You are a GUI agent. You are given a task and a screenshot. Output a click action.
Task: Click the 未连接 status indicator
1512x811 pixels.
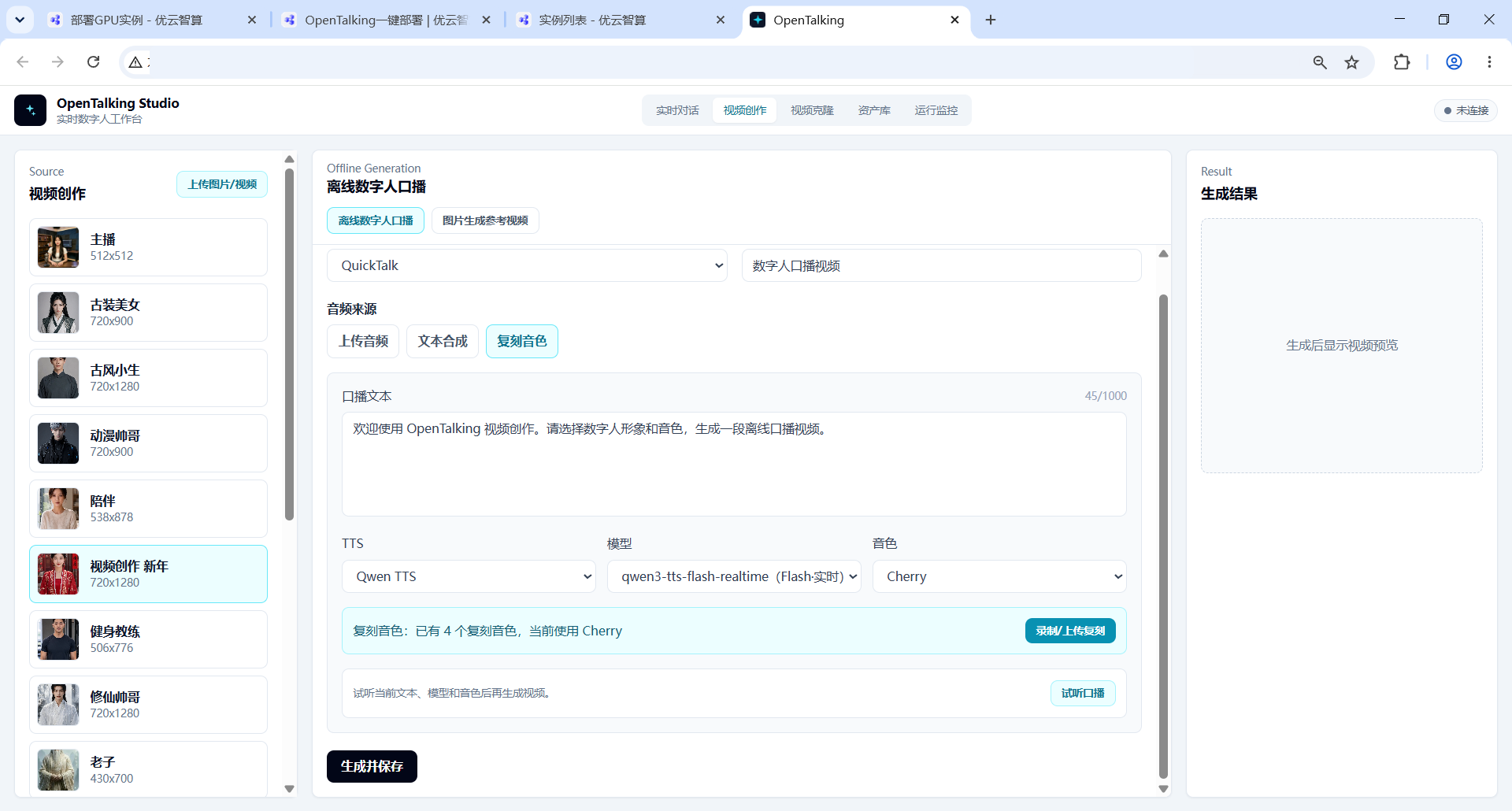(1466, 110)
